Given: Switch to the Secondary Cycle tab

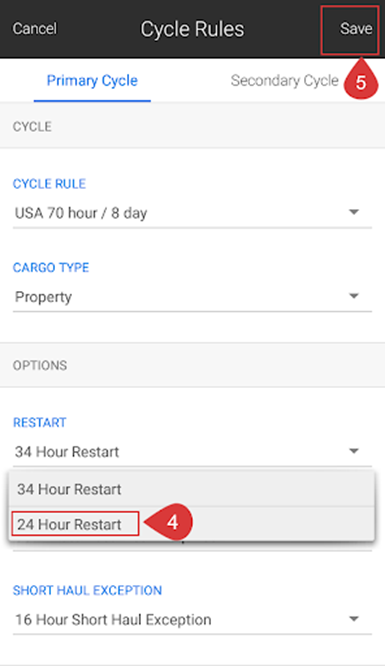Looking at the screenshot, I should (284, 80).
